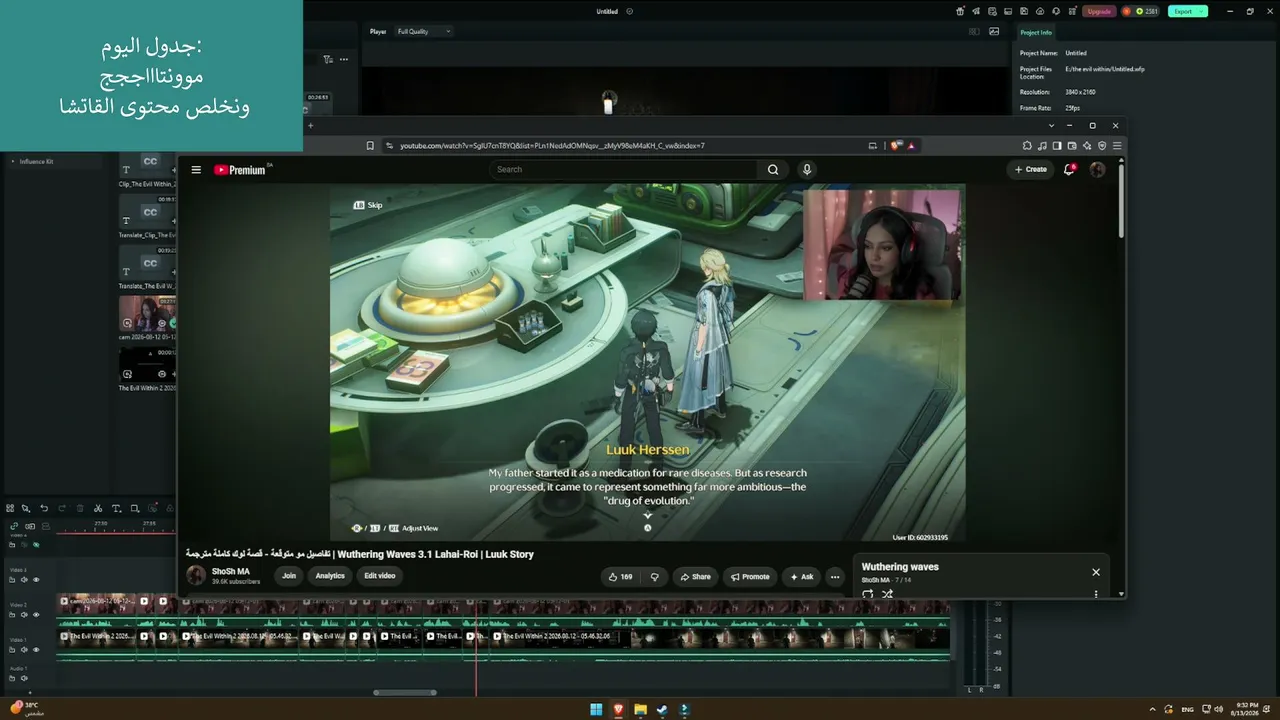The width and height of the screenshot is (1280, 720).
Task: Click the Windows Start button
Action: 596,710
